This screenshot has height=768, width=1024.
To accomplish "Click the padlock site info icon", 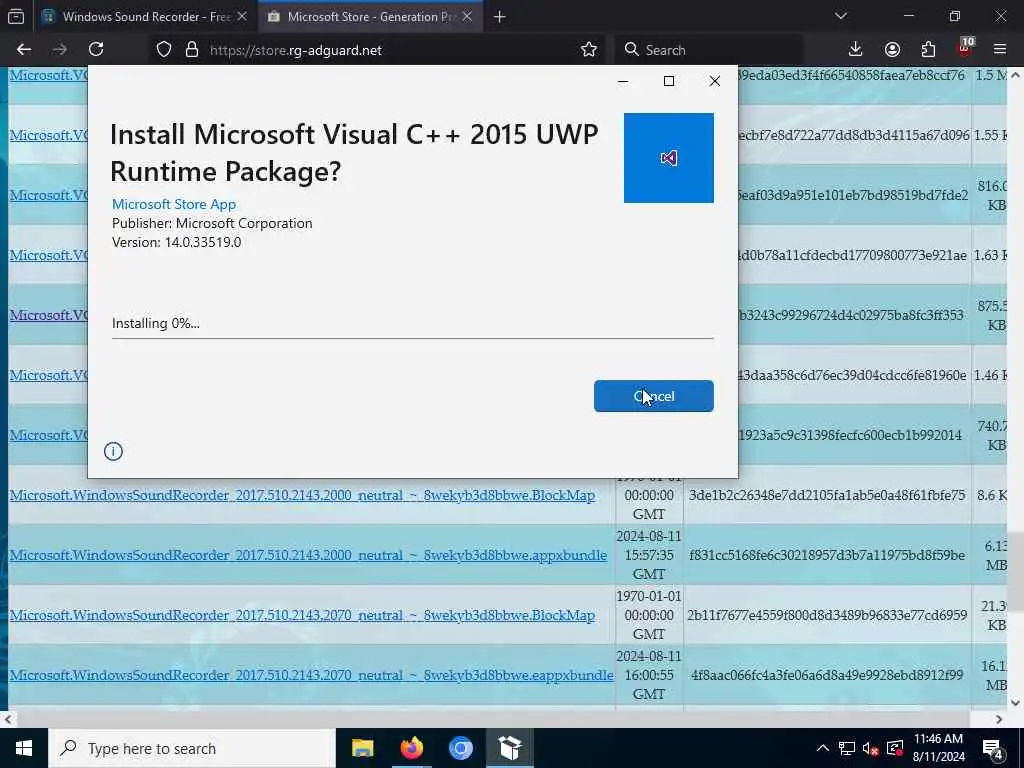I will click(x=192, y=50).
